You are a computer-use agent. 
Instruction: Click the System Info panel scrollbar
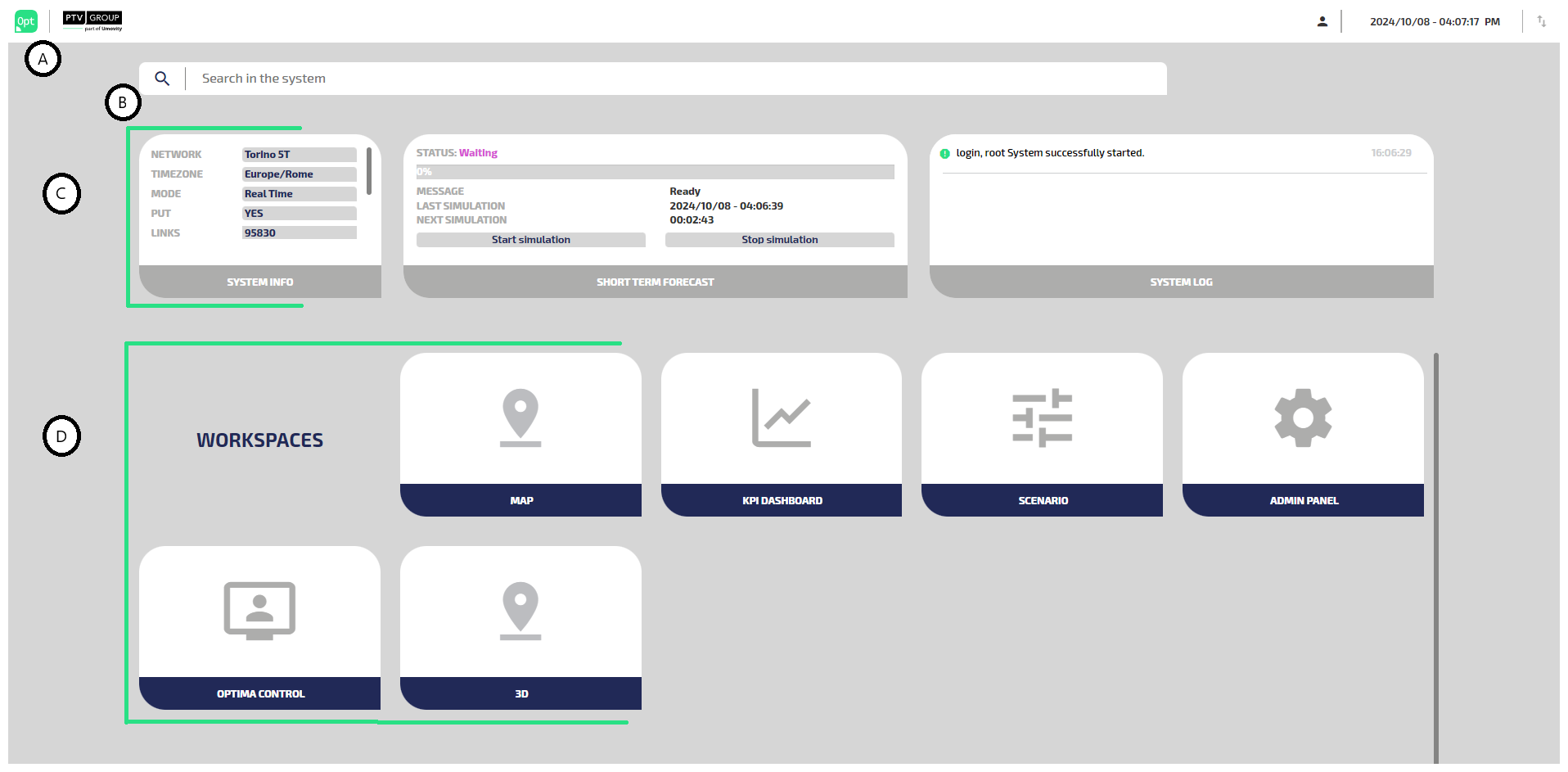pyautogui.click(x=369, y=171)
